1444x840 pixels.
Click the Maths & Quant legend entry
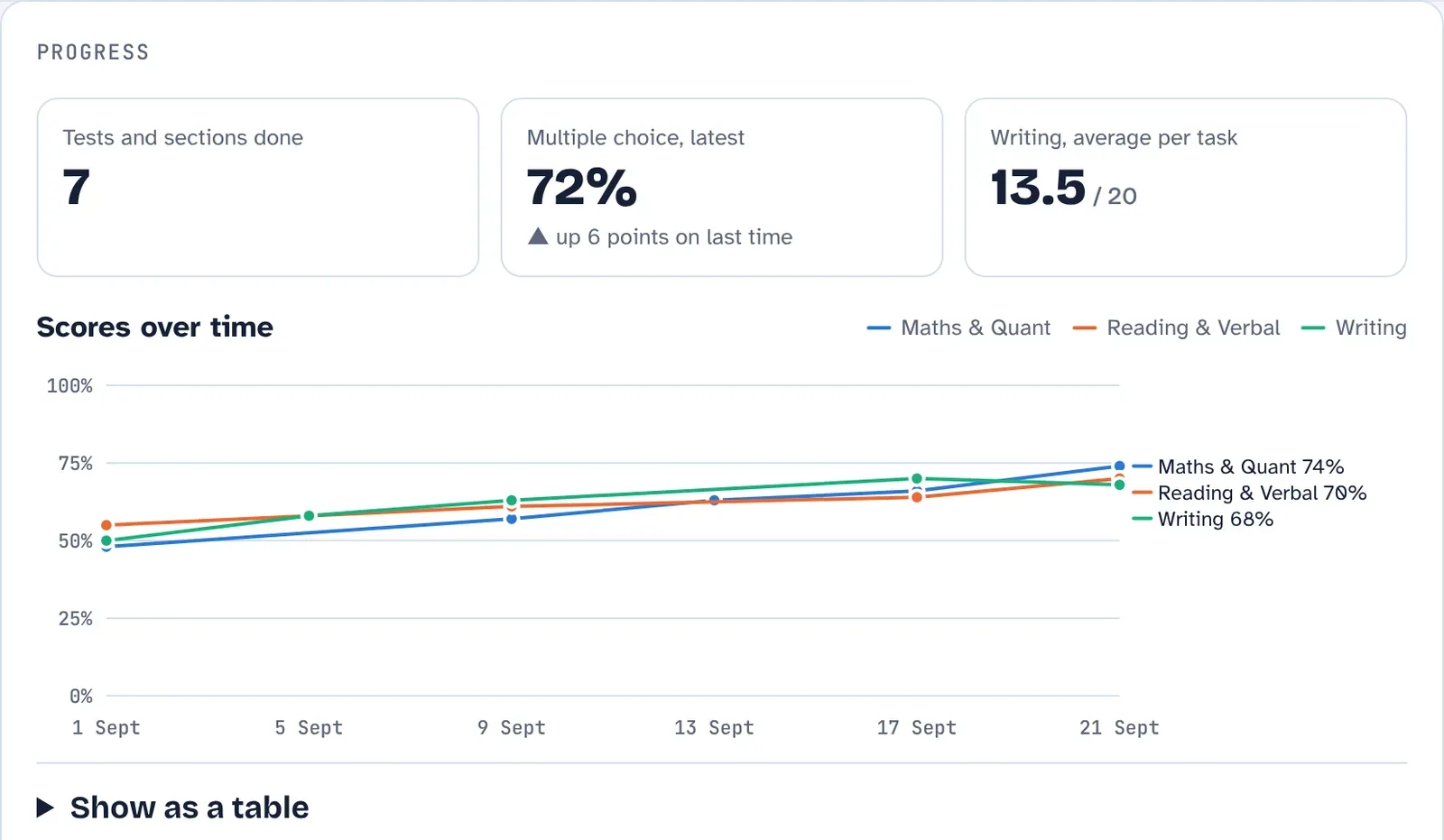tap(958, 328)
